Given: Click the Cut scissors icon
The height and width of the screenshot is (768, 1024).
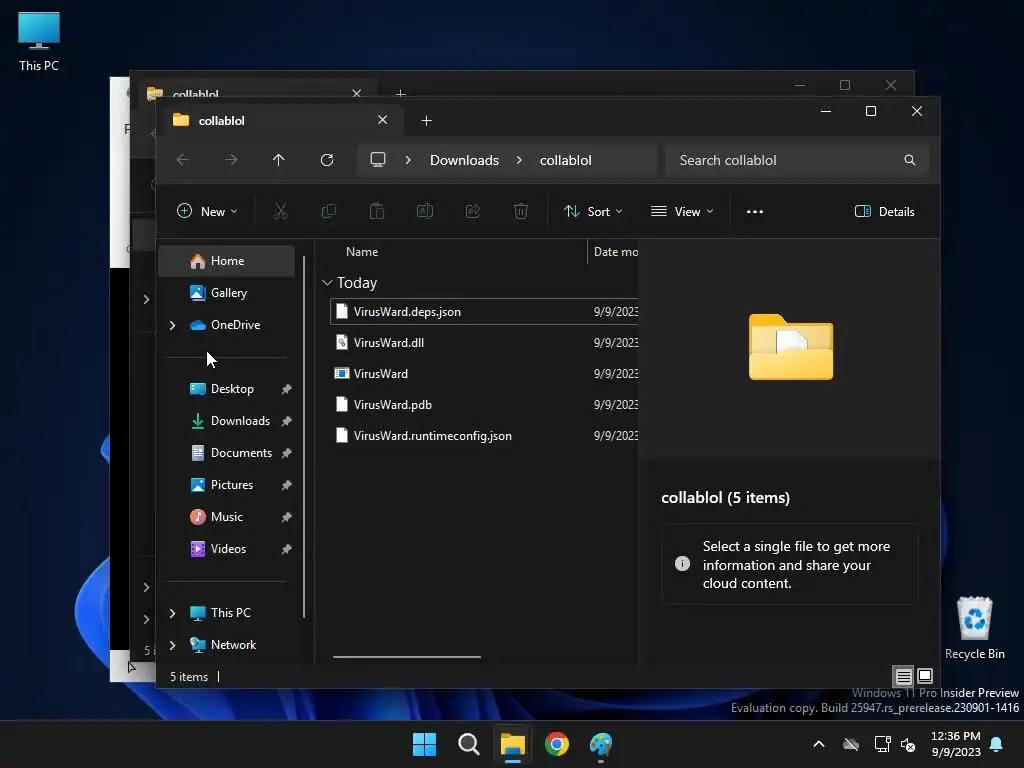Looking at the screenshot, I should coord(280,211).
